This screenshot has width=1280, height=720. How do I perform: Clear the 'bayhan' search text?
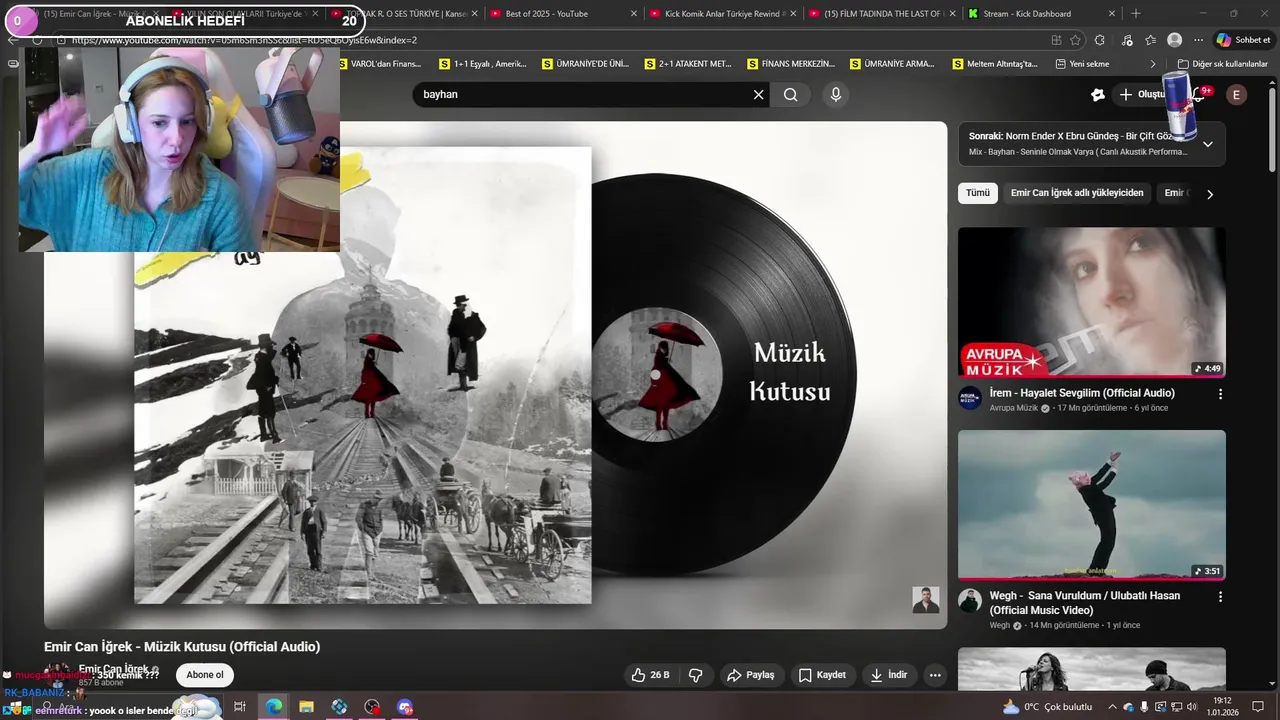[758, 94]
